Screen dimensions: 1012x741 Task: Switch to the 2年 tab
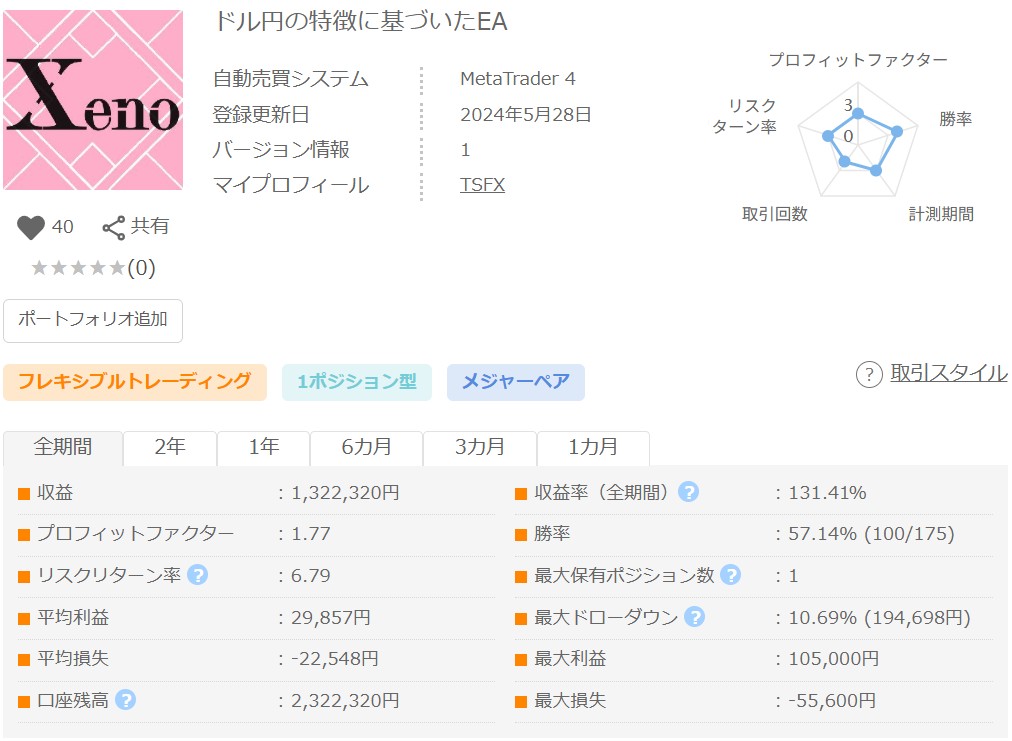[x=170, y=447]
